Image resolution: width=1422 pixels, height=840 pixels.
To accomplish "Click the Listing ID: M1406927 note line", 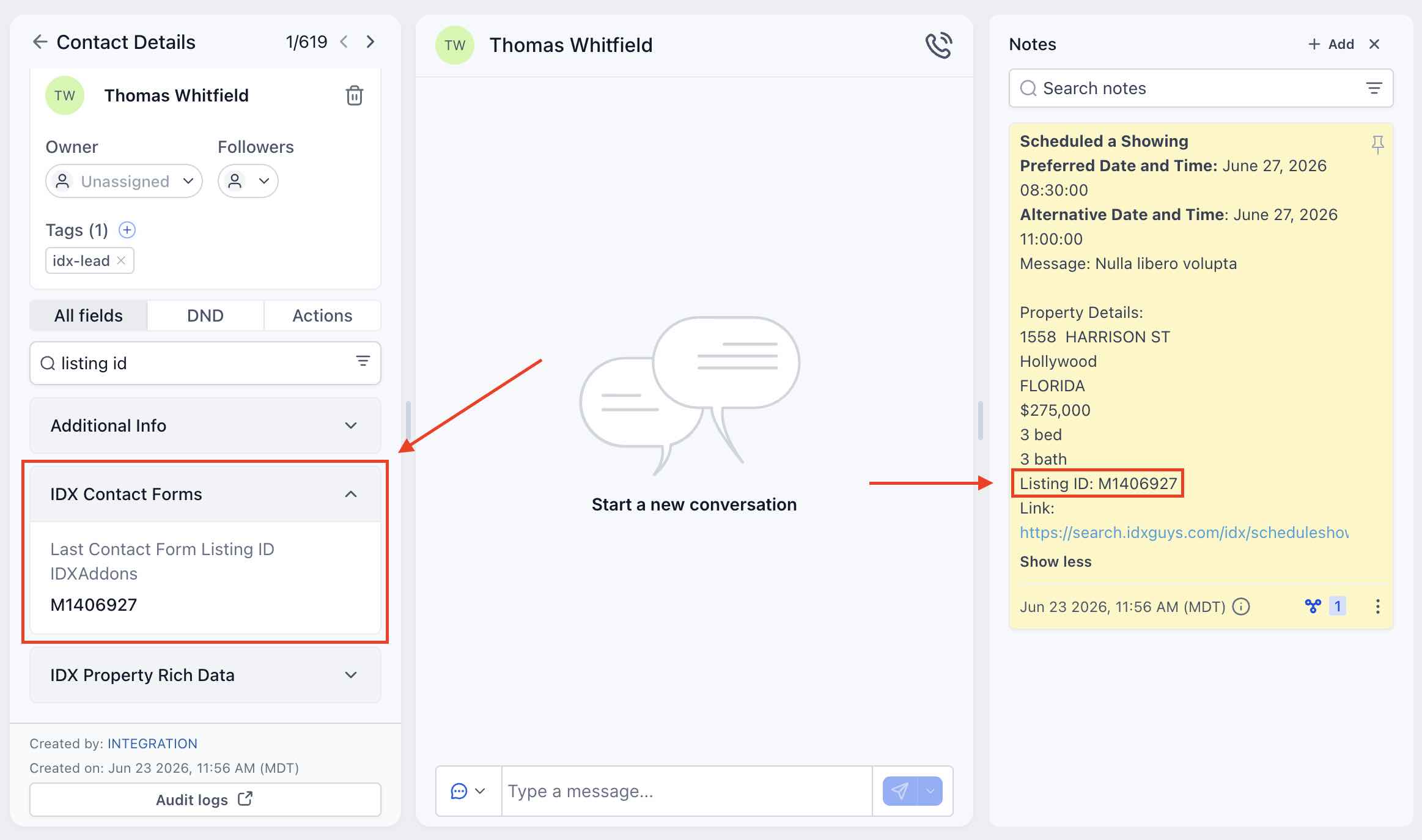I will click(x=1099, y=484).
